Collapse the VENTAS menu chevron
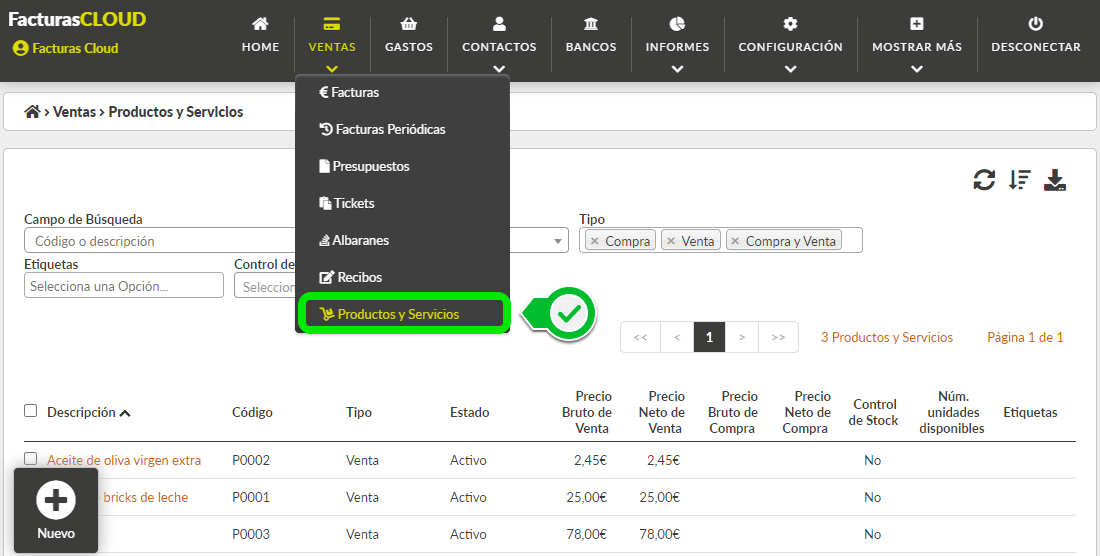Viewport: 1100px width, 556px height. (x=332, y=69)
